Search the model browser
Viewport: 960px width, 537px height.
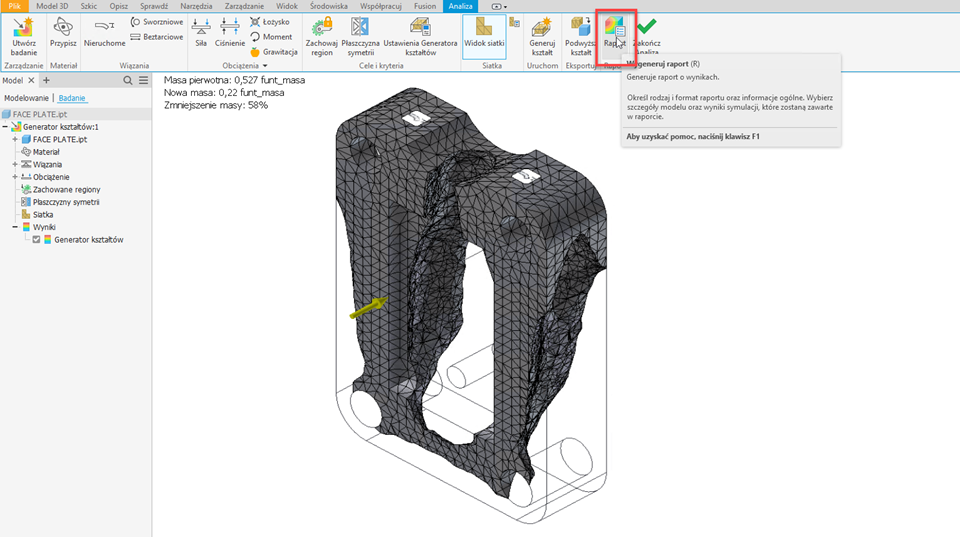127,80
